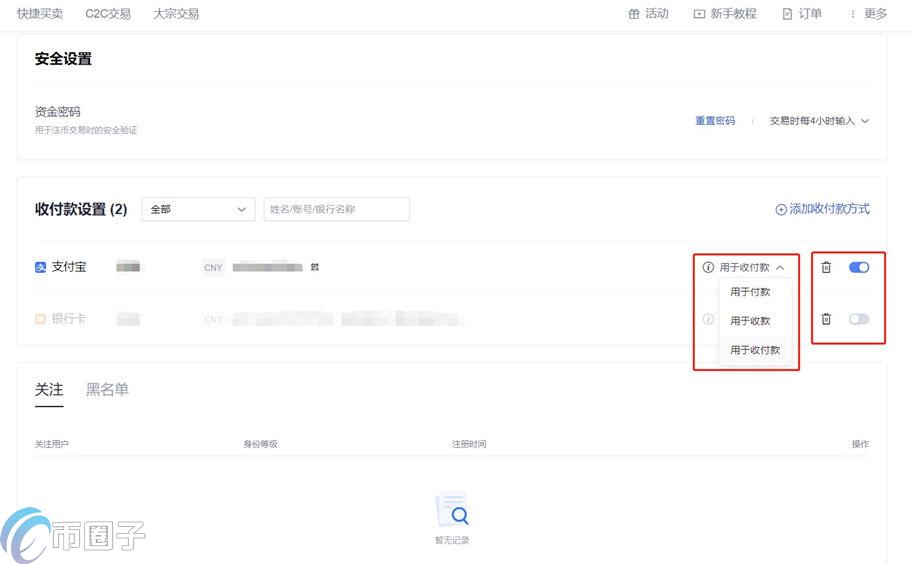Open the 更多 menu
Image resolution: width=913 pixels, height=564 pixels.
click(875, 13)
